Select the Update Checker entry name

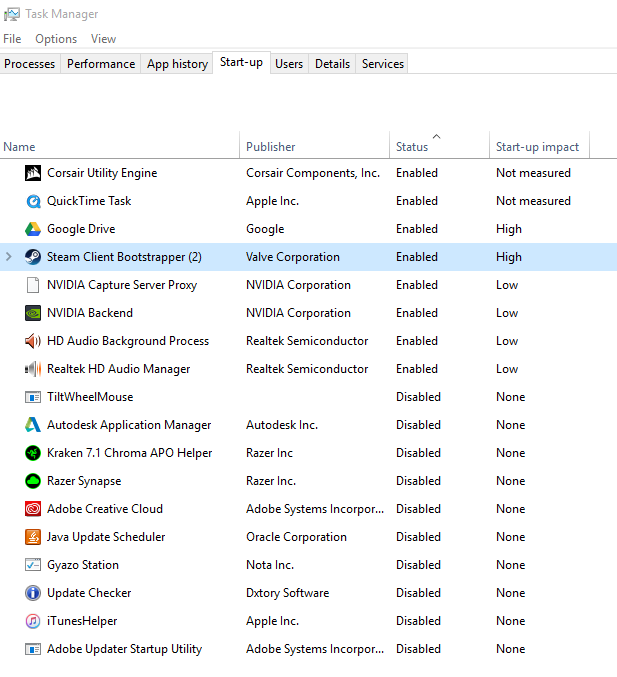click(x=89, y=593)
